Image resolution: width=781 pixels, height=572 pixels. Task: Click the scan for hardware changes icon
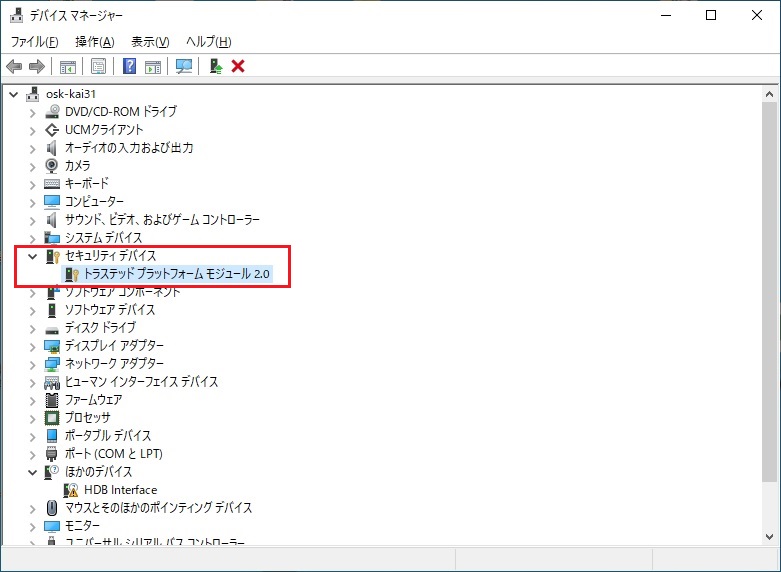pos(183,66)
